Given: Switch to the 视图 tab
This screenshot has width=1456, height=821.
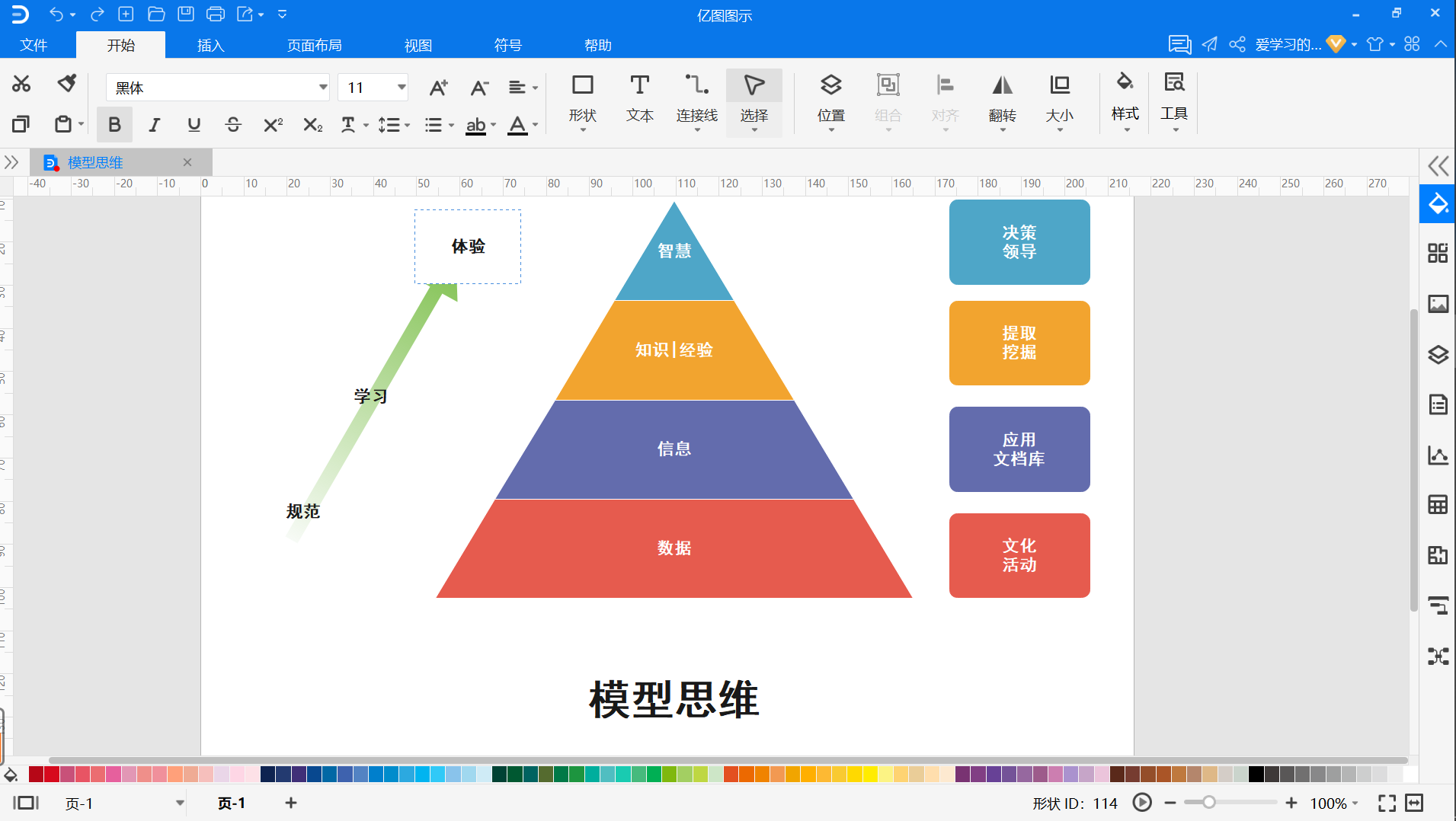Looking at the screenshot, I should 418,45.
